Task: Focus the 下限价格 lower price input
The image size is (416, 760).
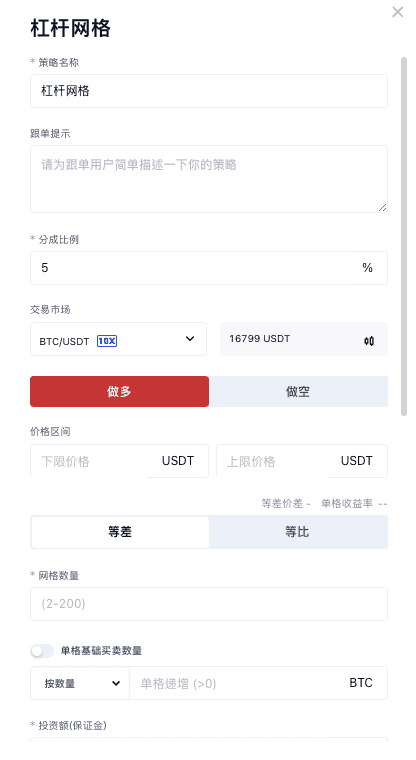Action: tap(92, 461)
